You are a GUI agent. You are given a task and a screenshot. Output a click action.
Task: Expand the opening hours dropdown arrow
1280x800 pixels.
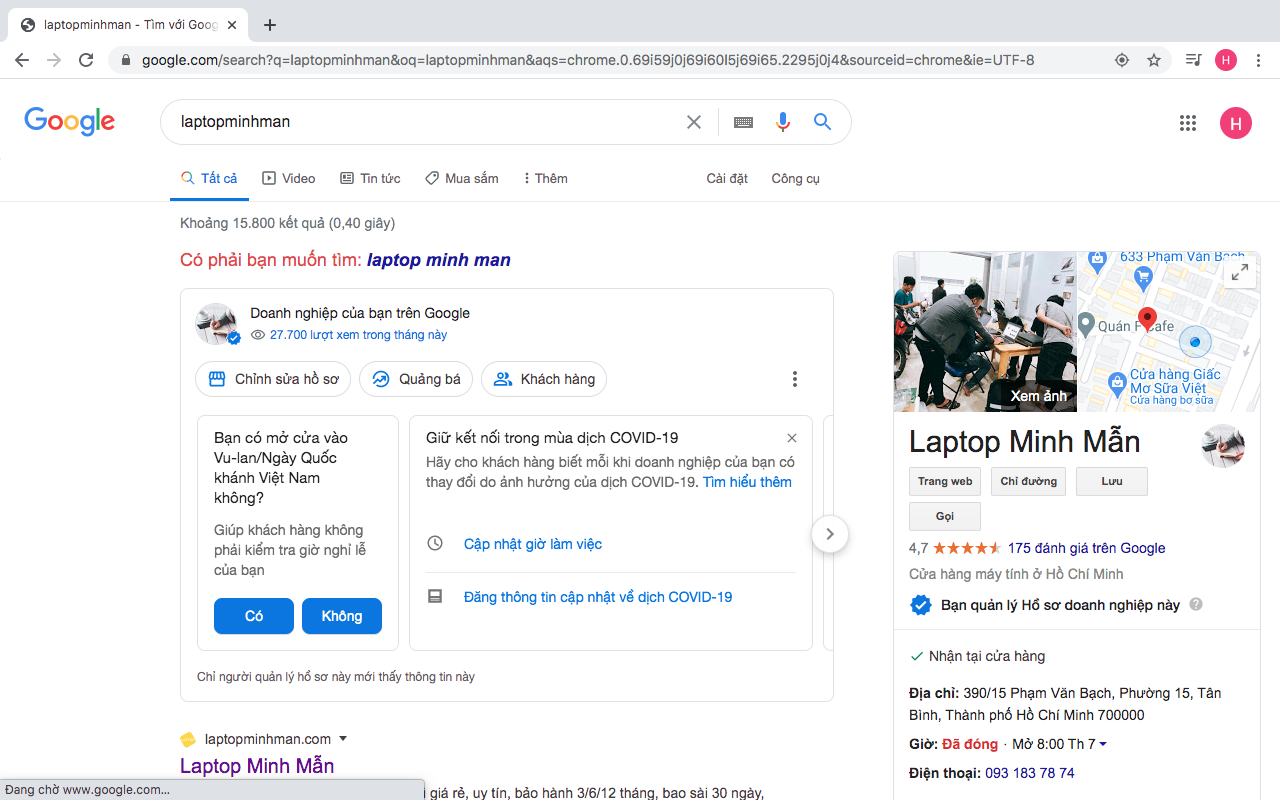[x=1102, y=744]
